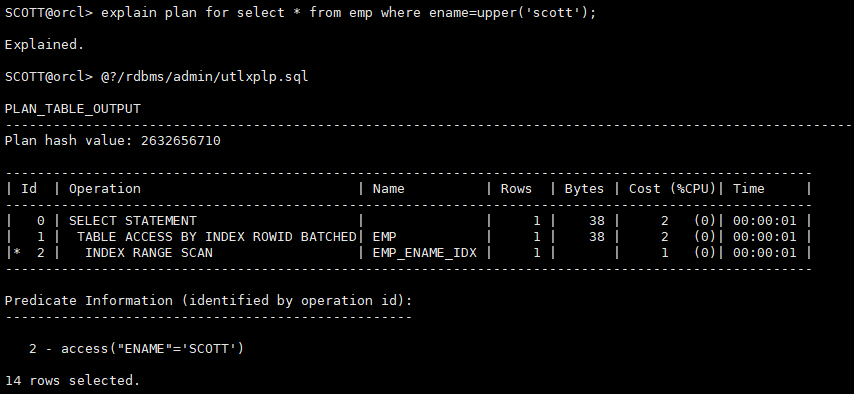Click the utlxplp.sql script path
The image size is (854, 394).
205,77
